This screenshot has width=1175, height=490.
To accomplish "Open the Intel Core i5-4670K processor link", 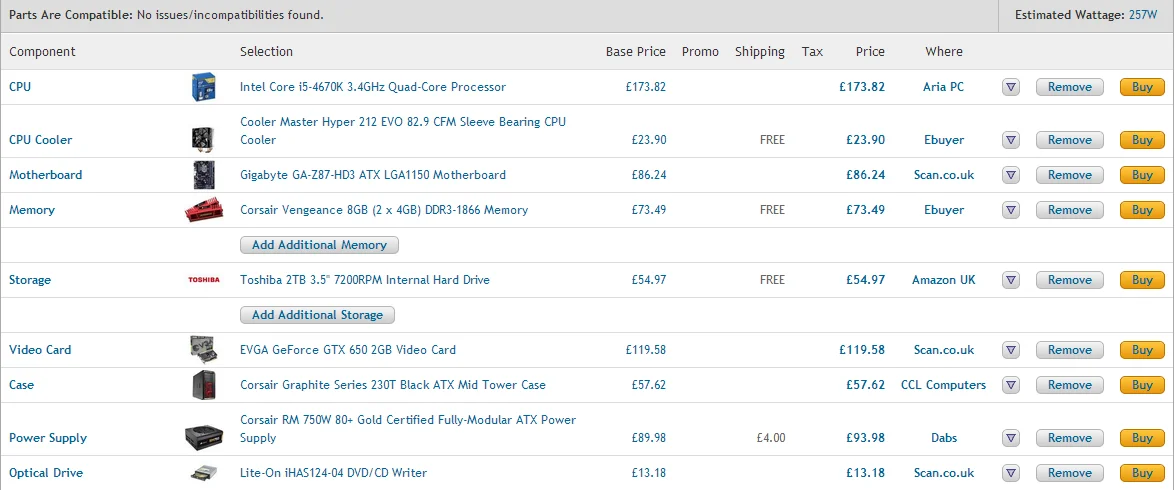I will (372, 87).
